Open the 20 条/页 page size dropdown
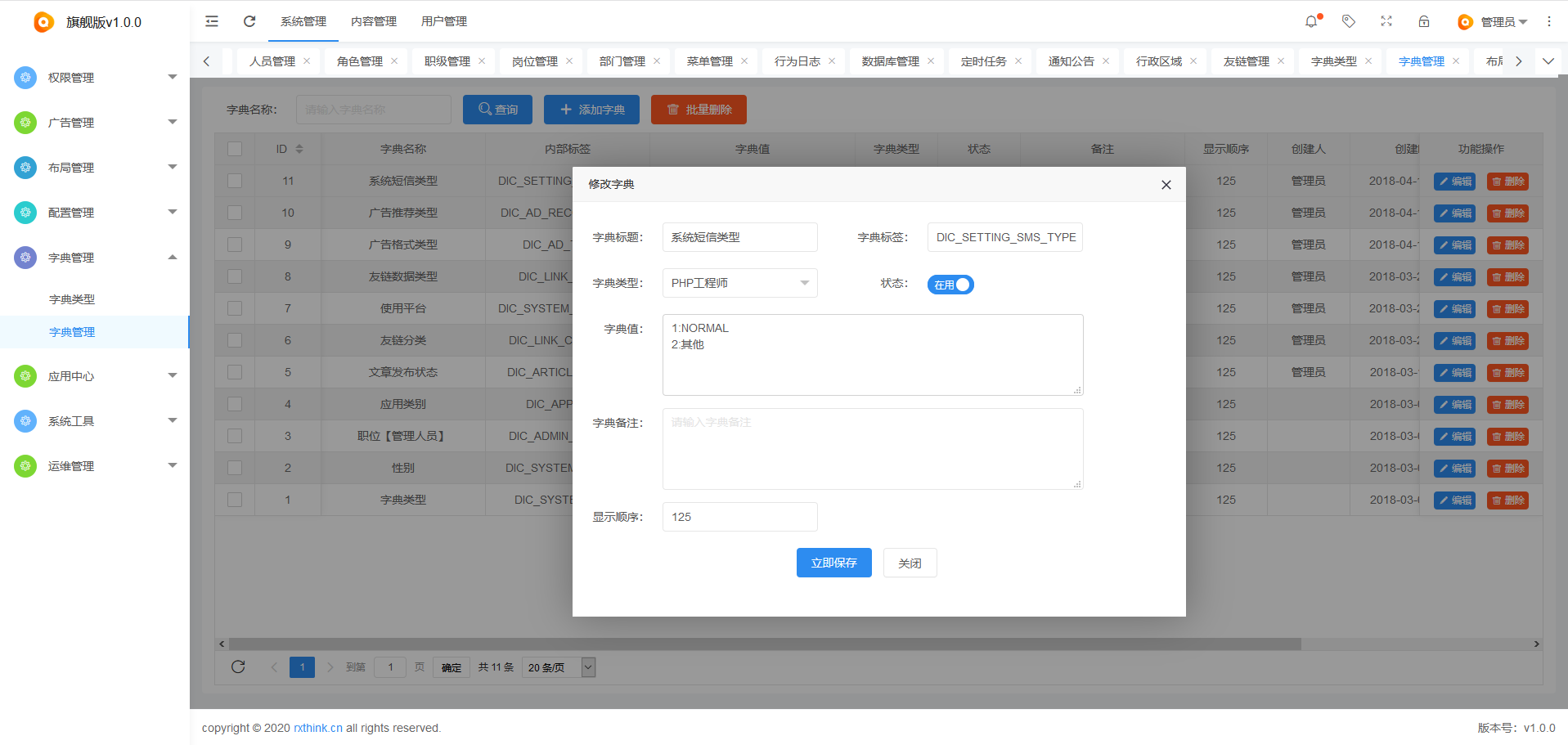Screen dimensions: 1568x745 coord(559,667)
